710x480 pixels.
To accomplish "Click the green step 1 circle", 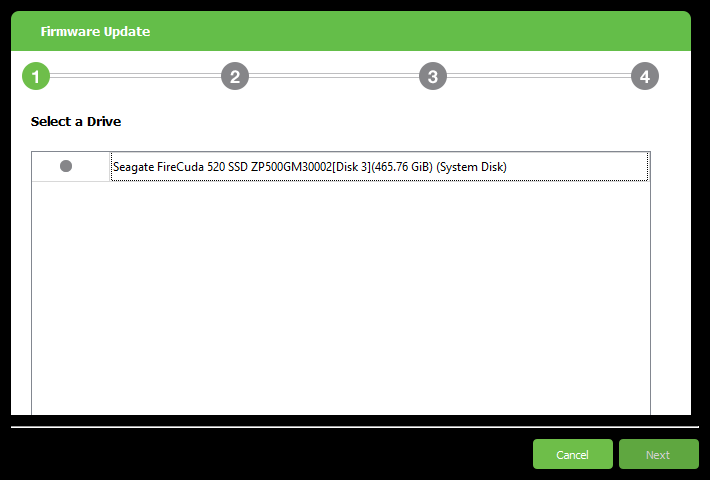I will (x=36, y=76).
